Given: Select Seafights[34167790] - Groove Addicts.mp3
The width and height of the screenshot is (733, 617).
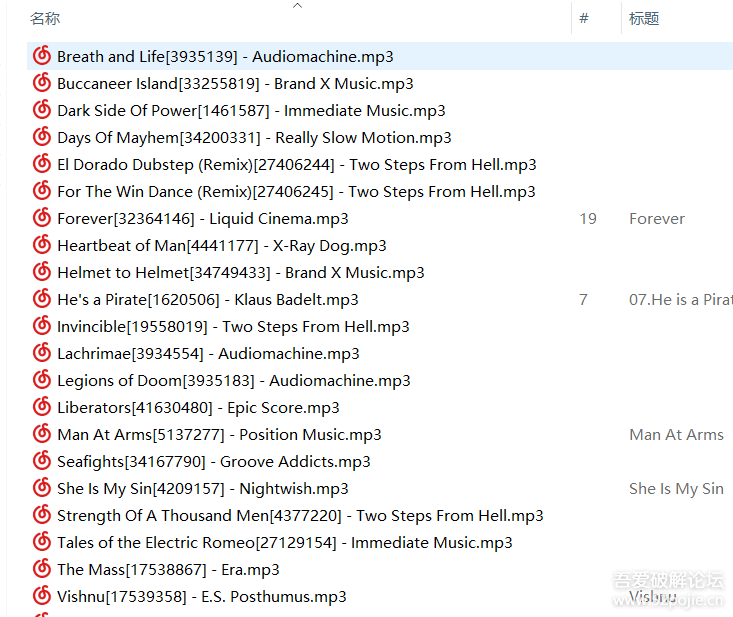Looking at the screenshot, I should coord(214,462).
